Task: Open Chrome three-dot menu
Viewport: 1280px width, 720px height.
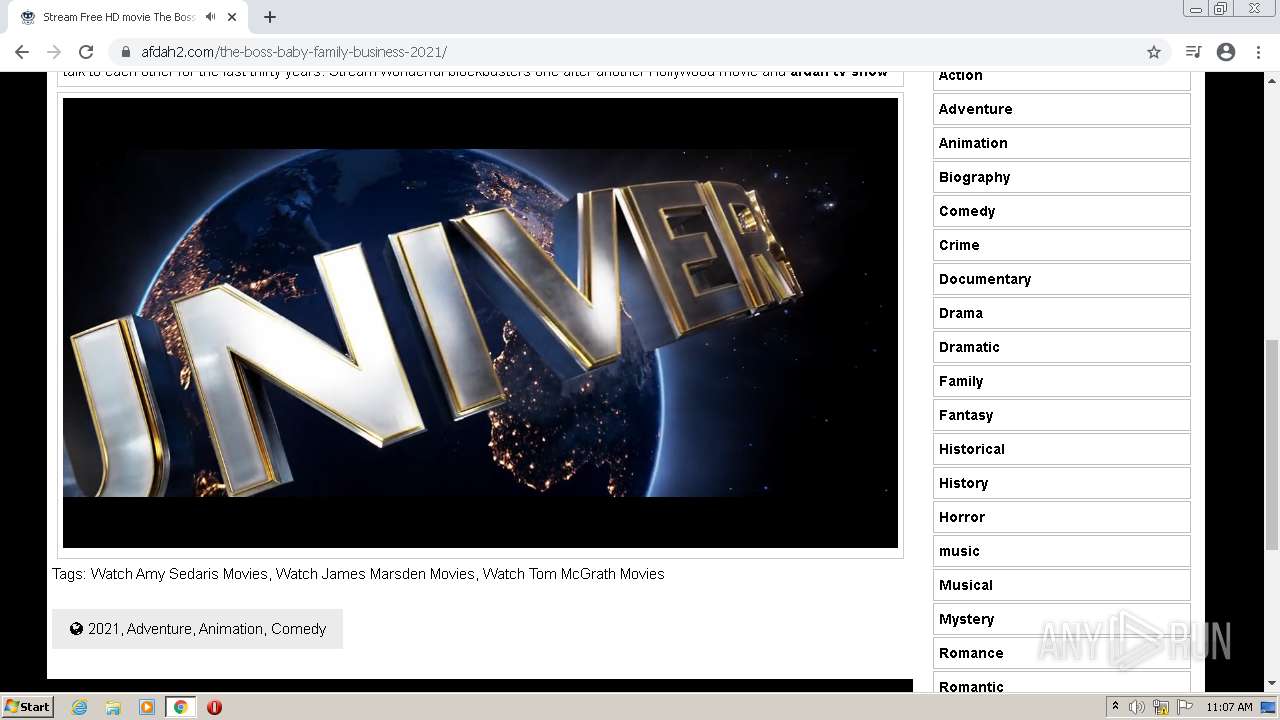Action: [1258, 52]
